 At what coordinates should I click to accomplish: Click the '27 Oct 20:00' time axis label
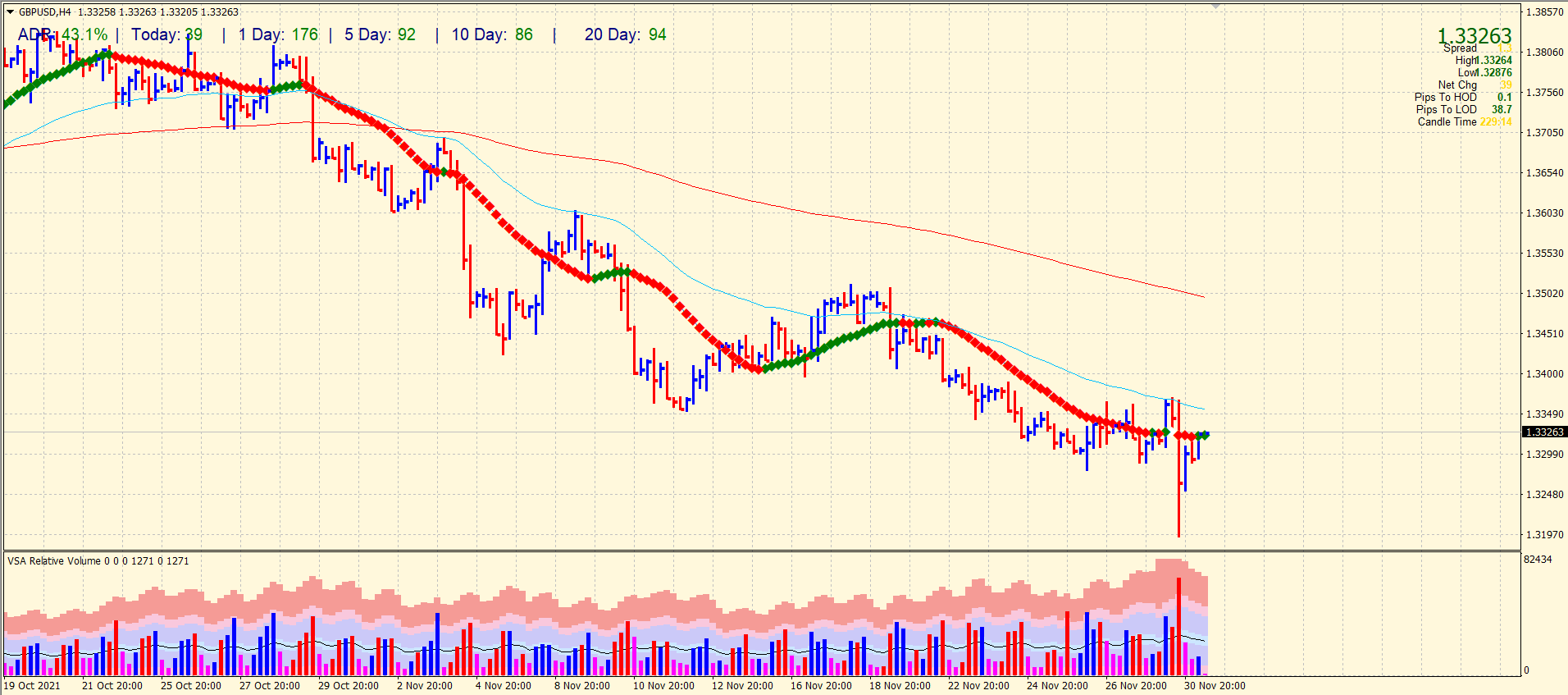pyautogui.click(x=270, y=686)
